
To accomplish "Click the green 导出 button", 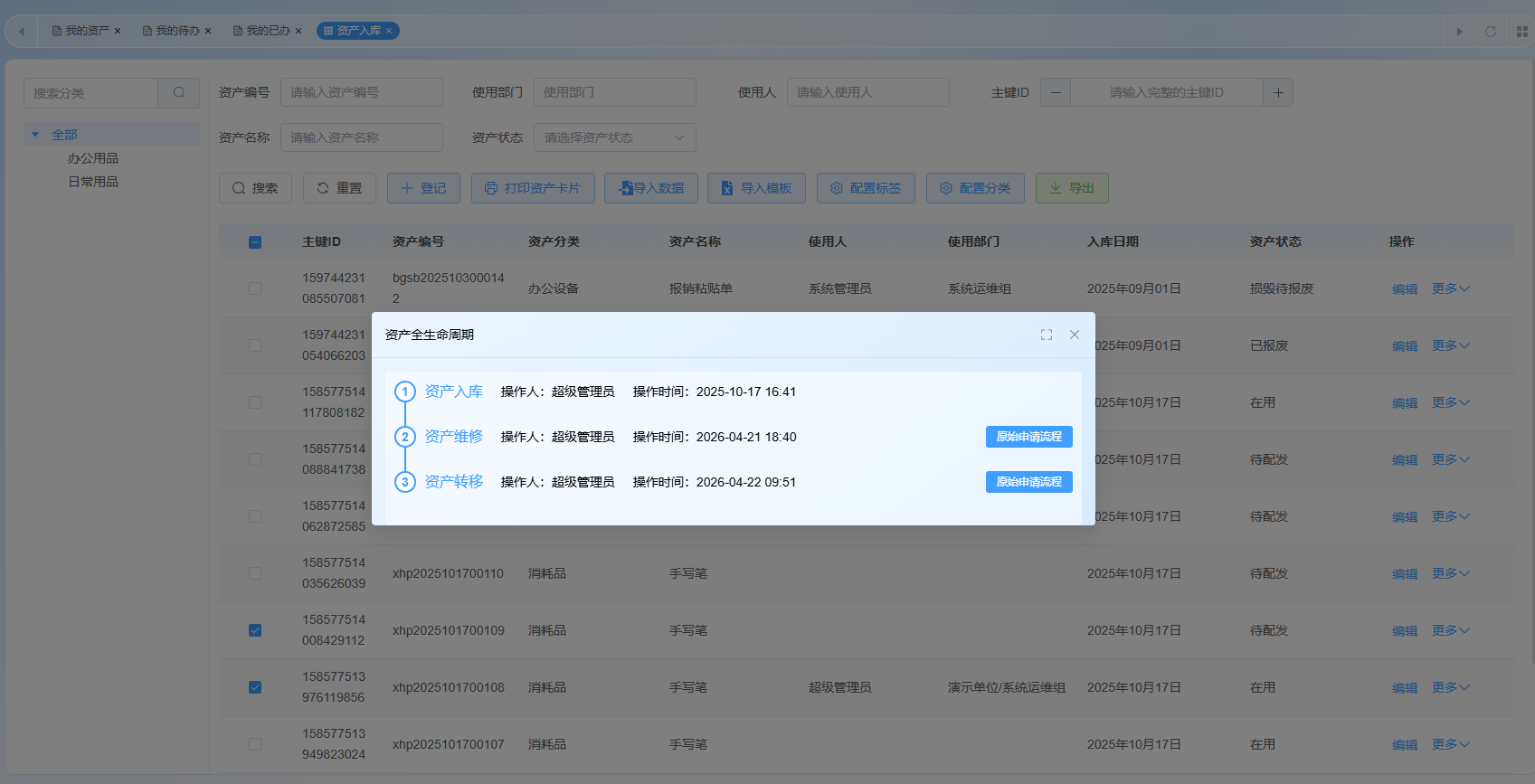I will pyautogui.click(x=1072, y=188).
